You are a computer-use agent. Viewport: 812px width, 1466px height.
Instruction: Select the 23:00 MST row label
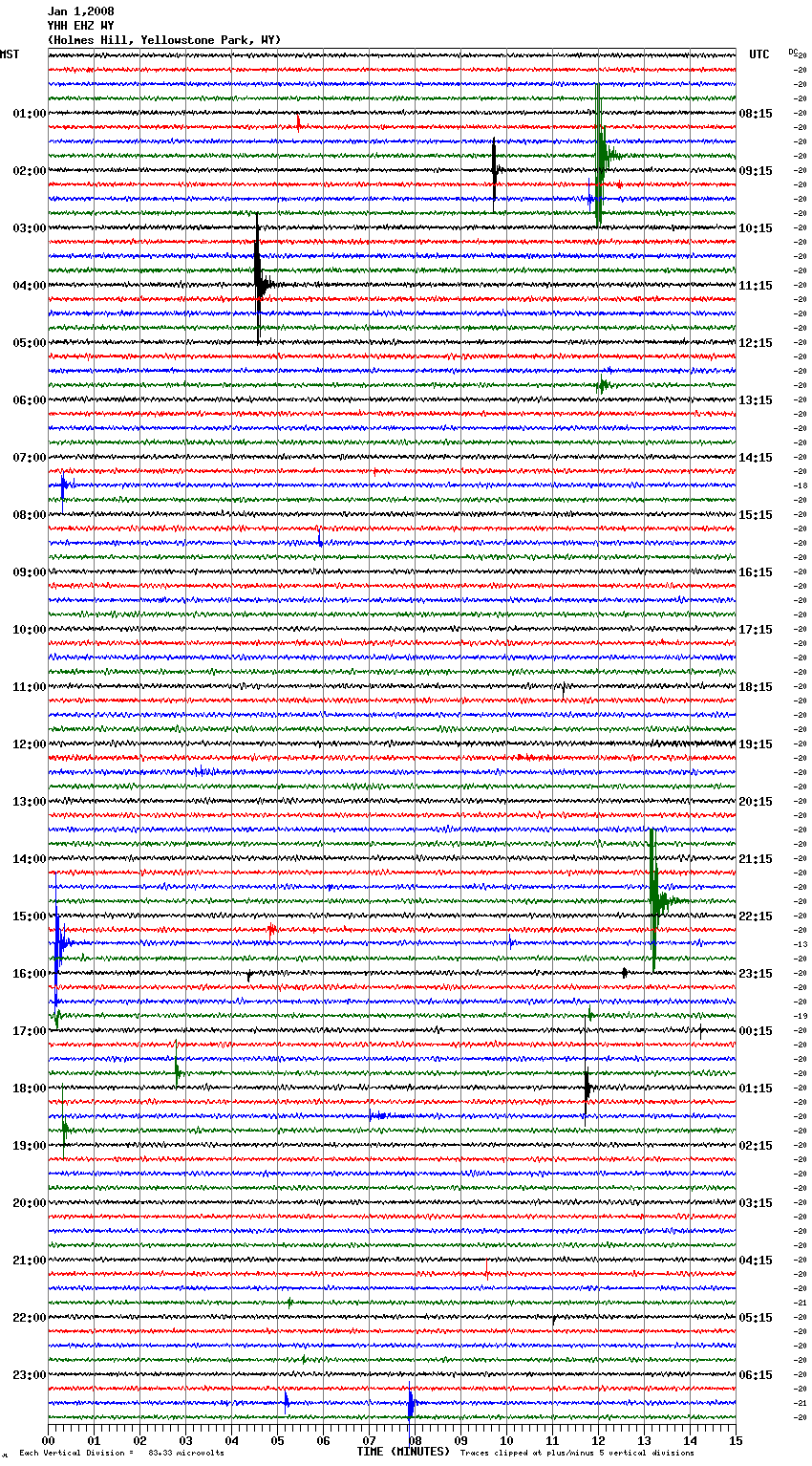point(30,1375)
